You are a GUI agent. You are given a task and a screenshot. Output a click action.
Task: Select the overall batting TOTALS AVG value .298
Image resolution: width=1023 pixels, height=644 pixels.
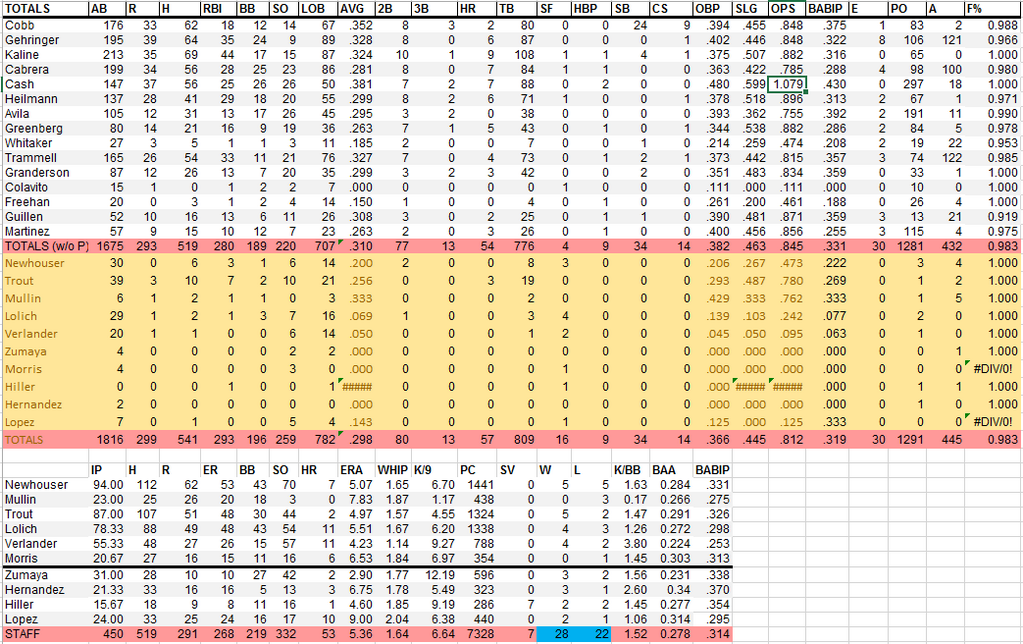point(360,440)
